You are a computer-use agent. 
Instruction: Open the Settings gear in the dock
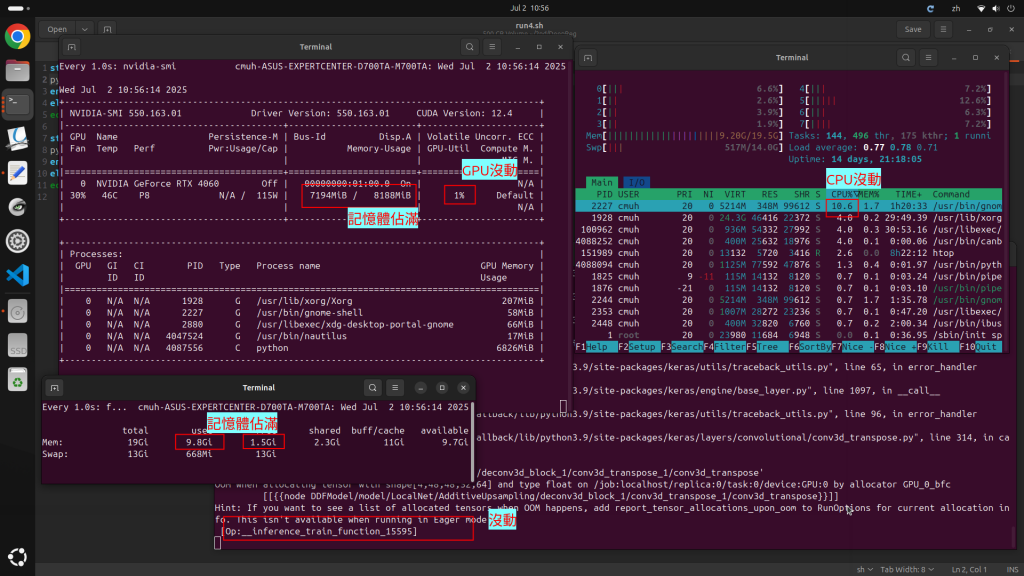pyautogui.click(x=17, y=241)
